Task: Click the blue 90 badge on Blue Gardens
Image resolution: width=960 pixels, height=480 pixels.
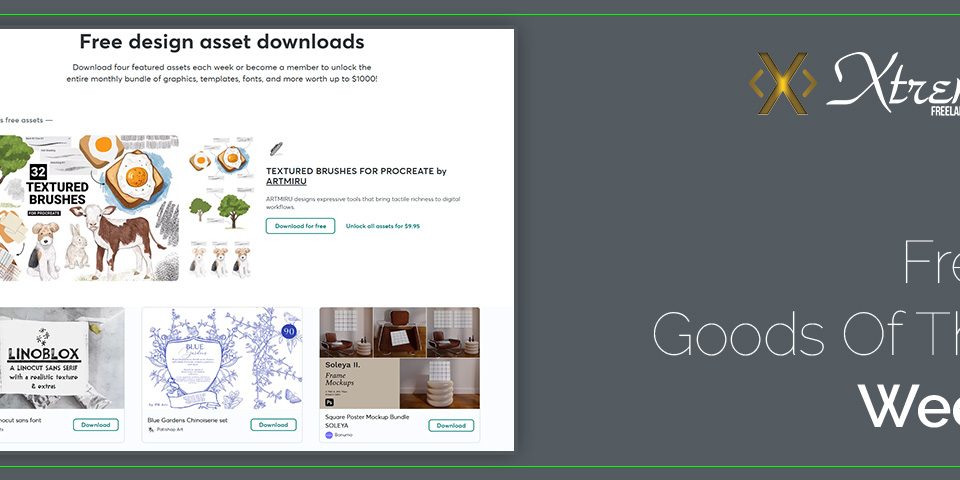Action: [289, 331]
